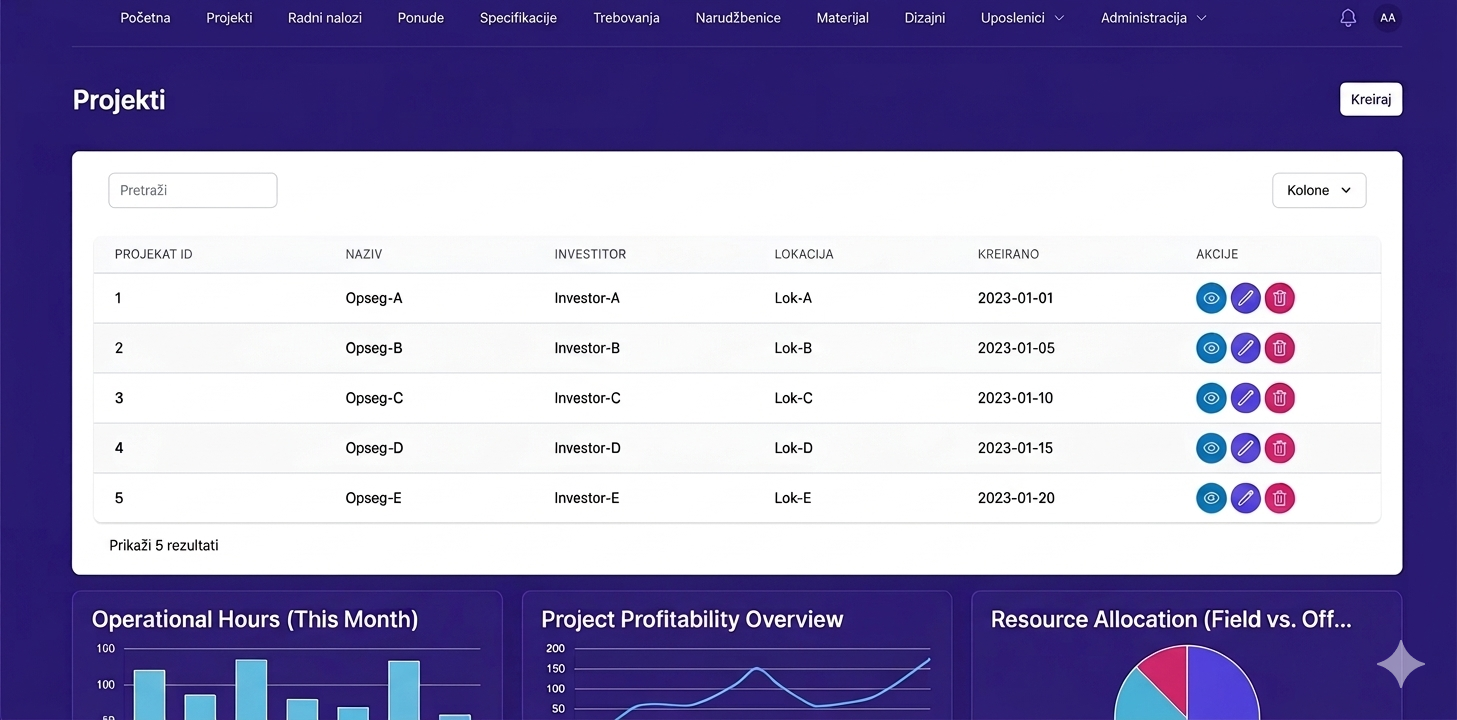Click the AA user avatar
The image size is (1457, 720).
click(x=1387, y=18)
